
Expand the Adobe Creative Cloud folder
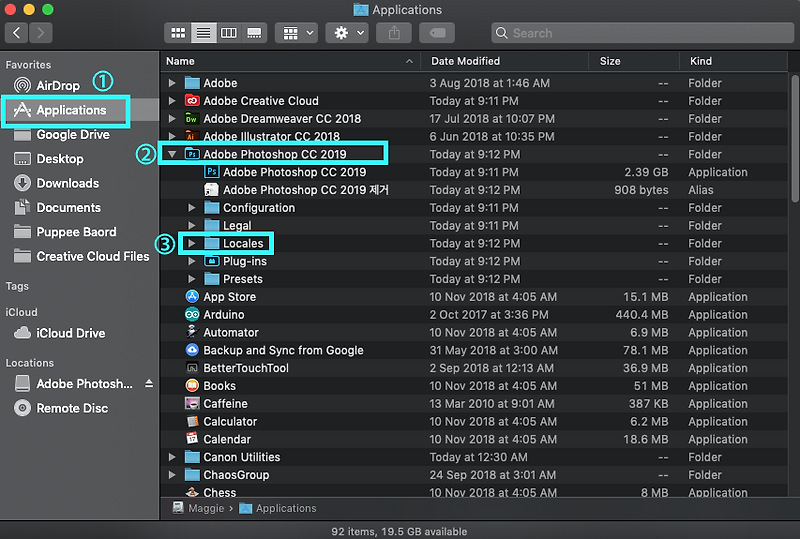click(172, 101)
